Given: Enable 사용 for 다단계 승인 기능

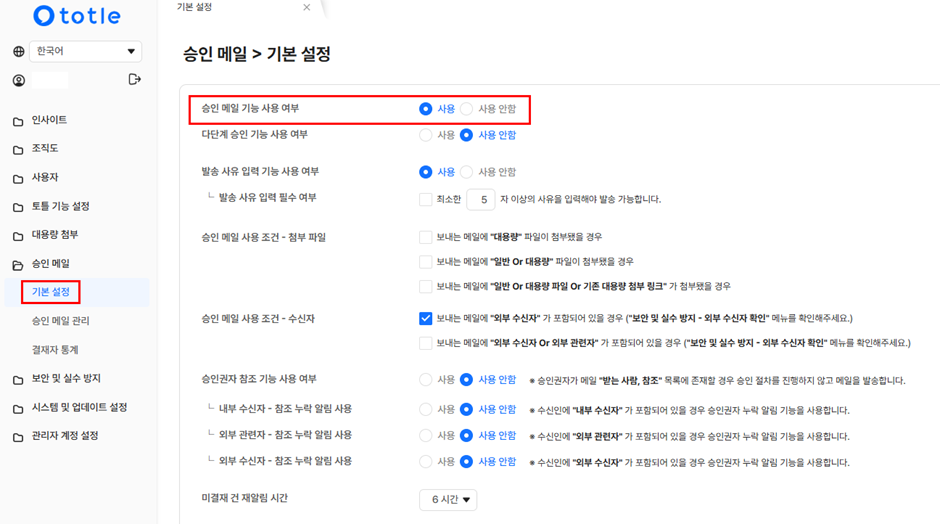Looking at the screenshot, I should point(426,135).
